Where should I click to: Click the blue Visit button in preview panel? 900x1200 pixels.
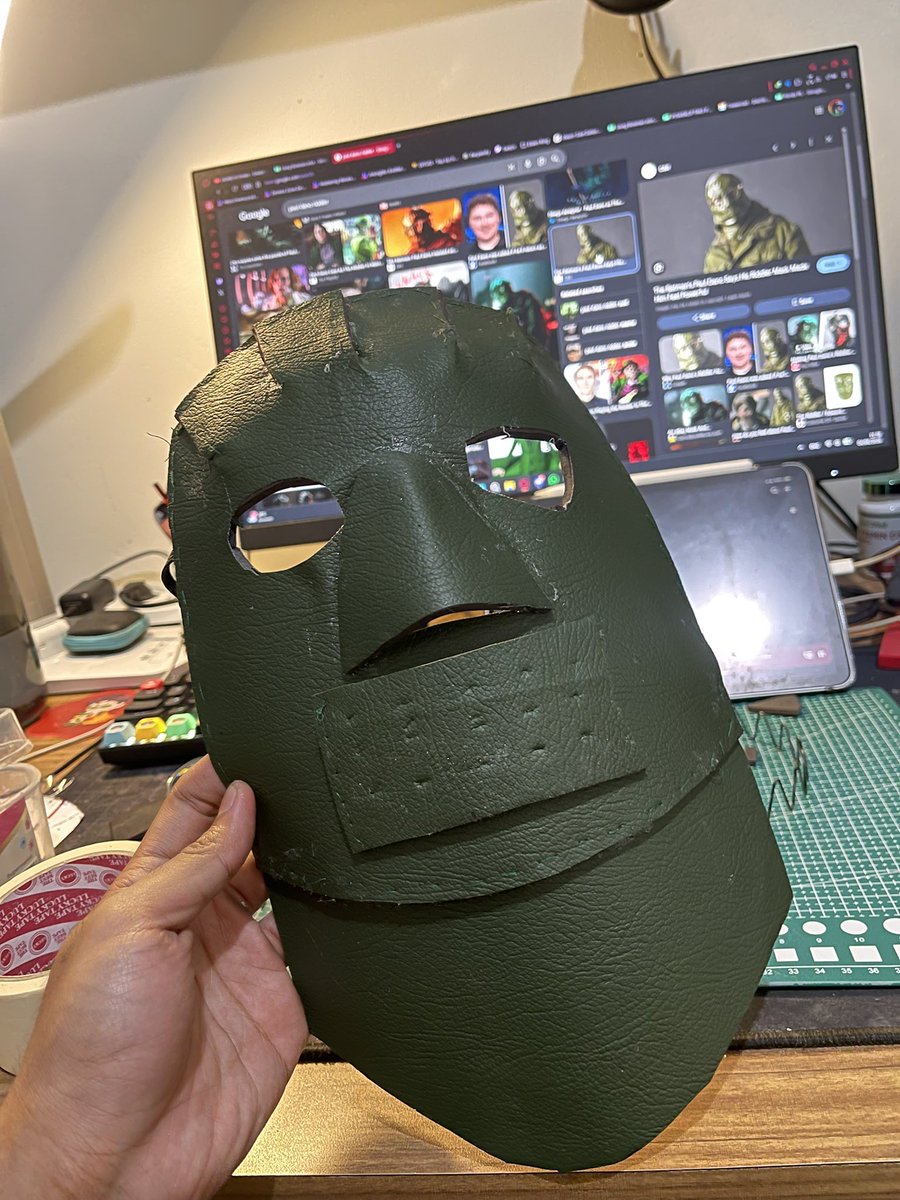832,264
